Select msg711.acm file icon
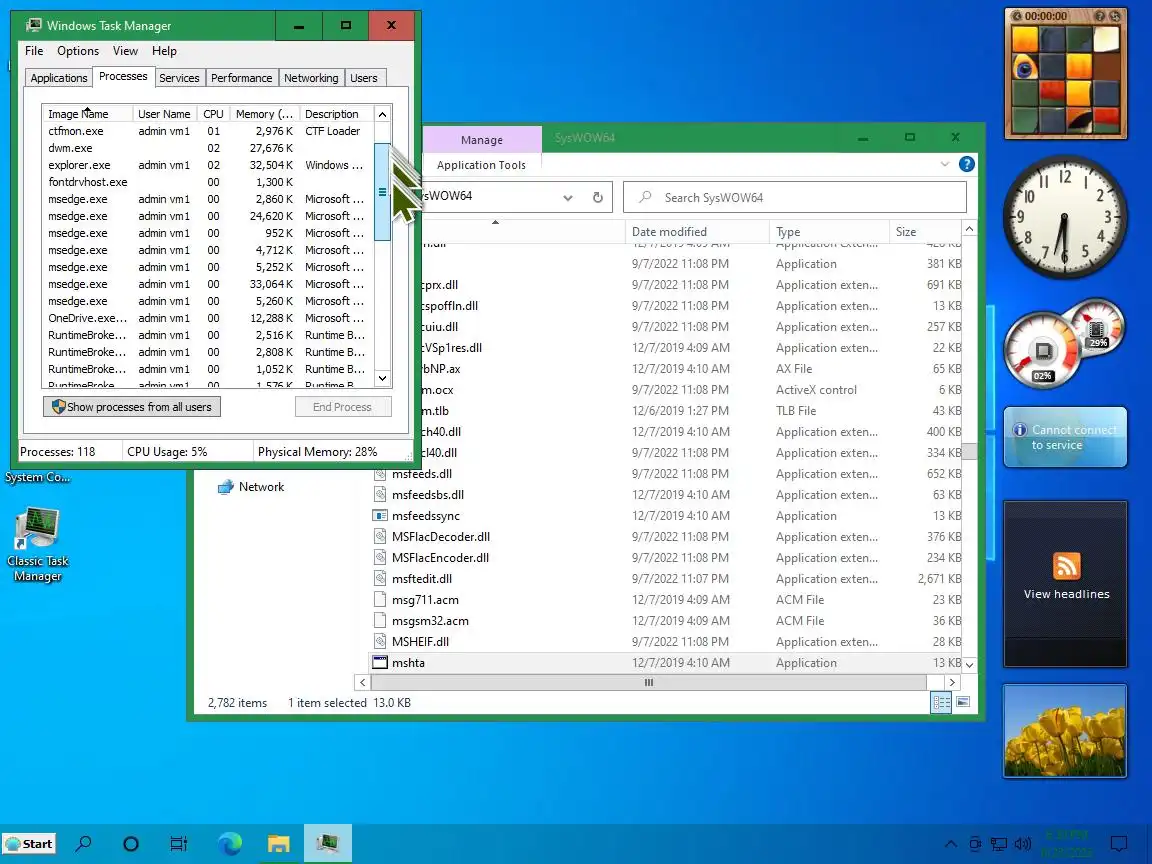This screenshot has height=864, width=1152. (x=380, y=600)
